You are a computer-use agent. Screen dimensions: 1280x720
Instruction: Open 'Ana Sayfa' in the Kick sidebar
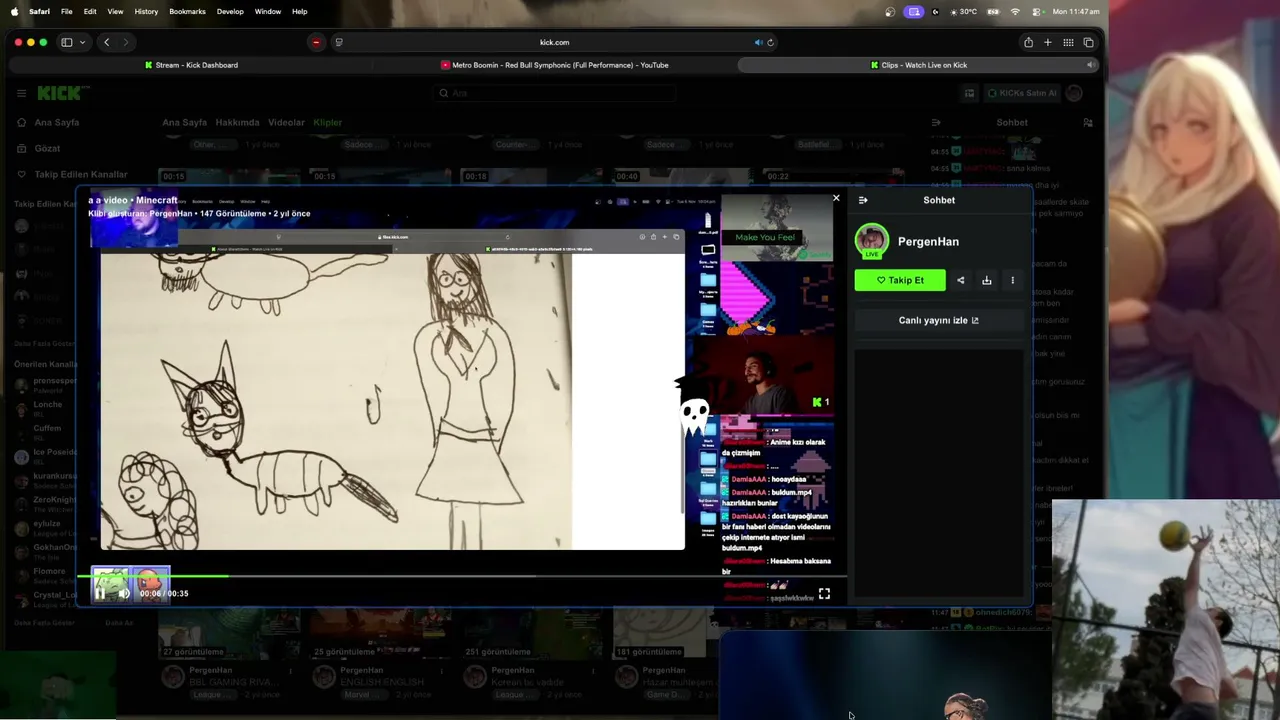tap(56, 122)
